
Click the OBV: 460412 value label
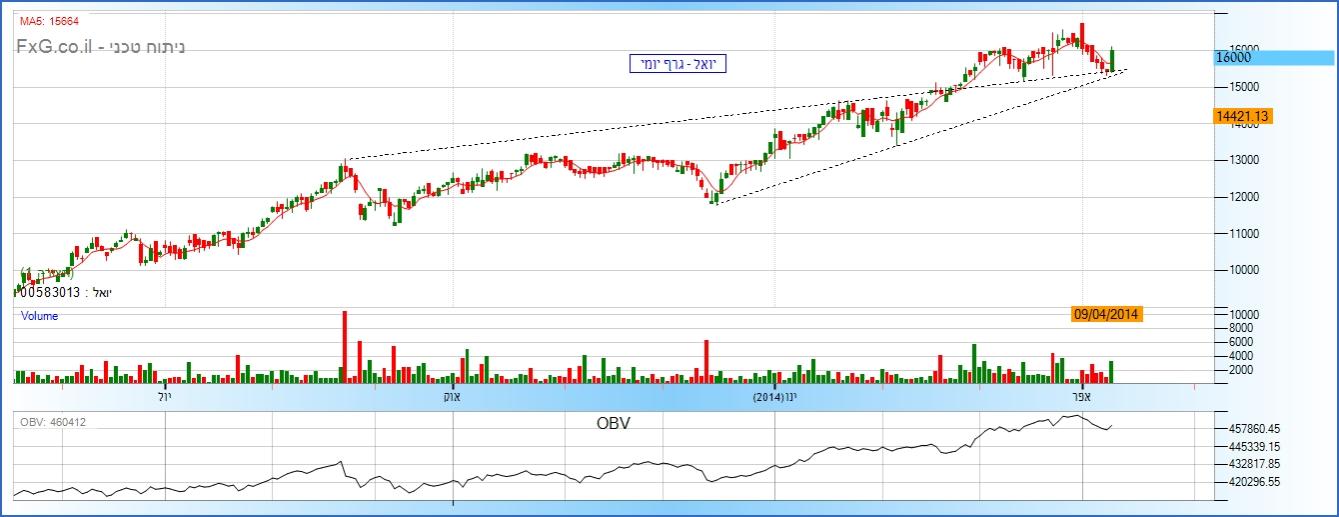click(53, 422)
